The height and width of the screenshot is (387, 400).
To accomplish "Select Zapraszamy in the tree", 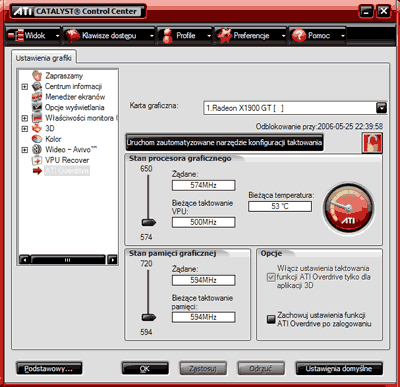I will pyautogui.click(x=64, y=76).
